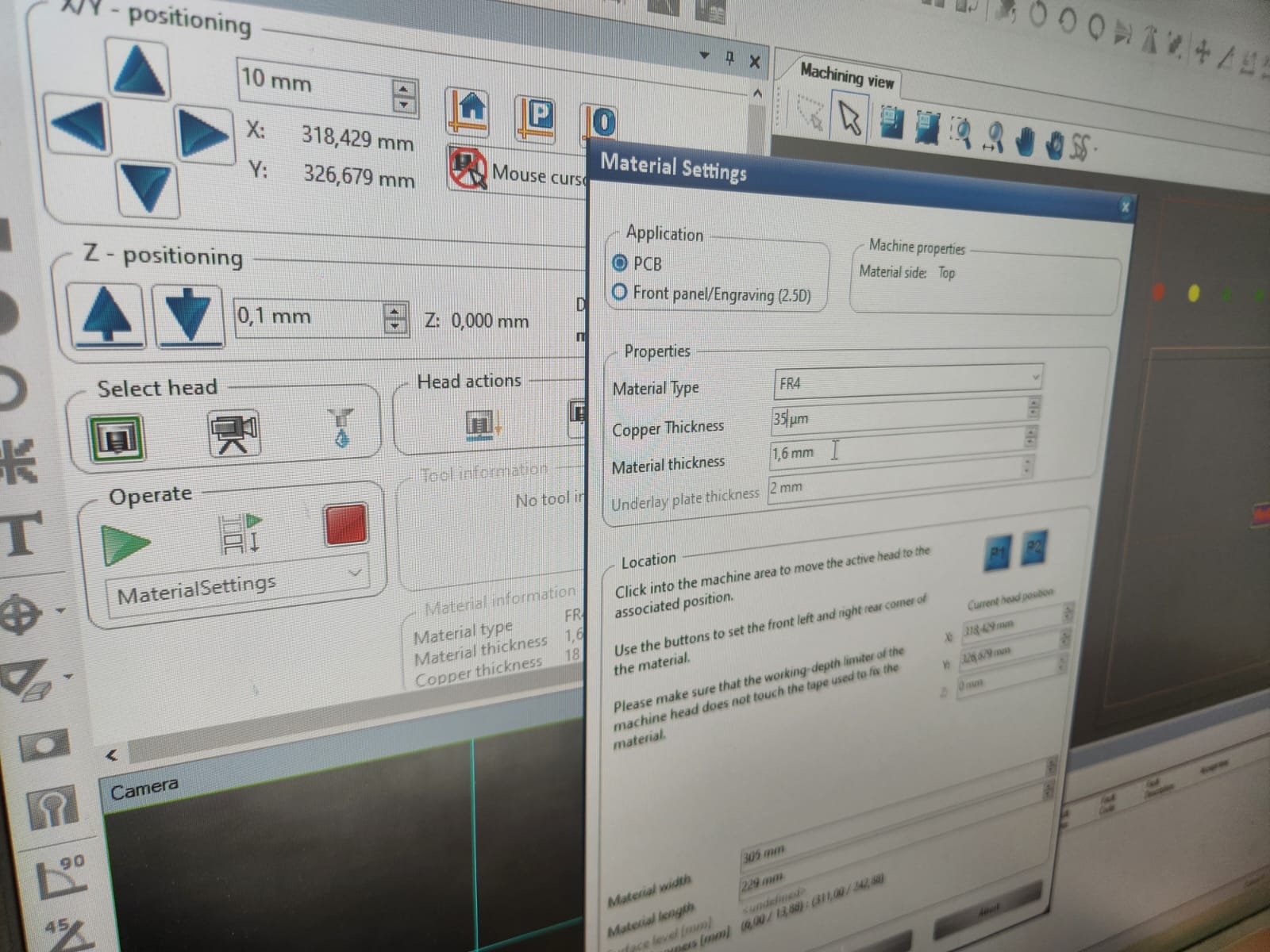The width and height of the screenshot is (1270, 952).
Task: Select the Front panel/Engraving (2.5D) option
Action: pos(619,293)
